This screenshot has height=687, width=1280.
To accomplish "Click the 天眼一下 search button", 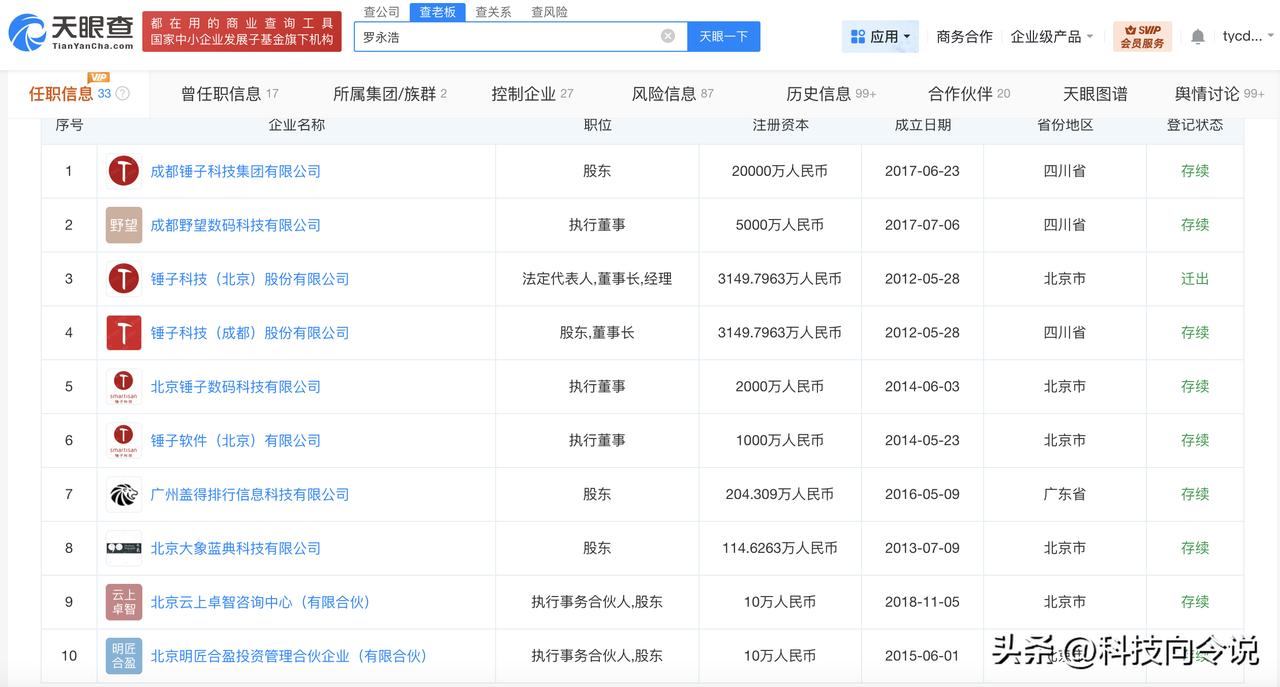I will pyautogui.click(x=723, y=36).
